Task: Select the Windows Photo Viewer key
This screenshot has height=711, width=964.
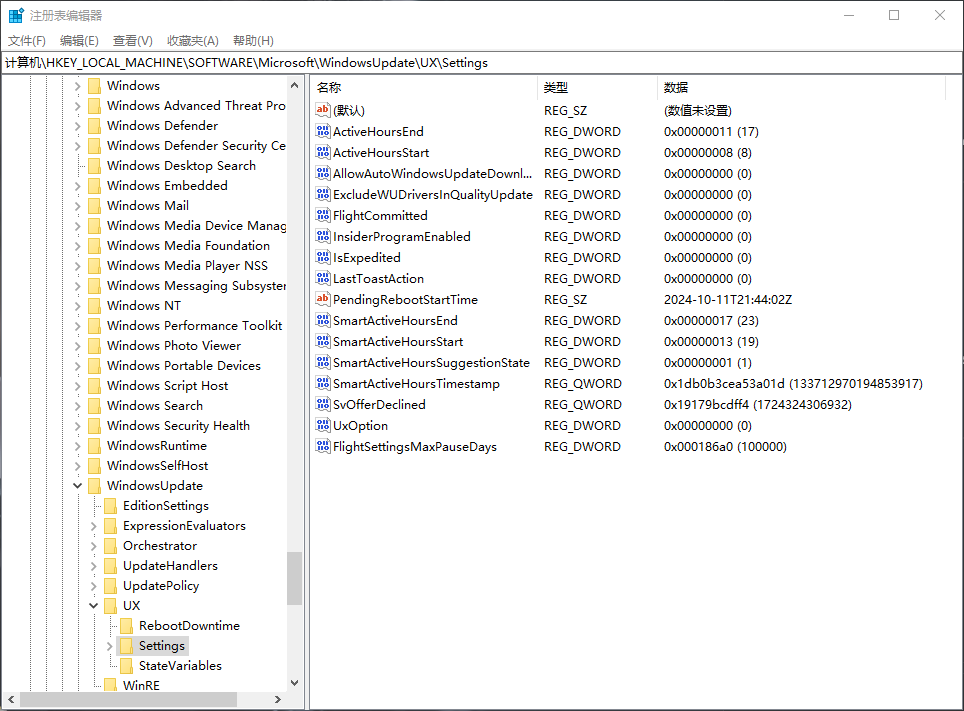Action: [x=173, y=346]
